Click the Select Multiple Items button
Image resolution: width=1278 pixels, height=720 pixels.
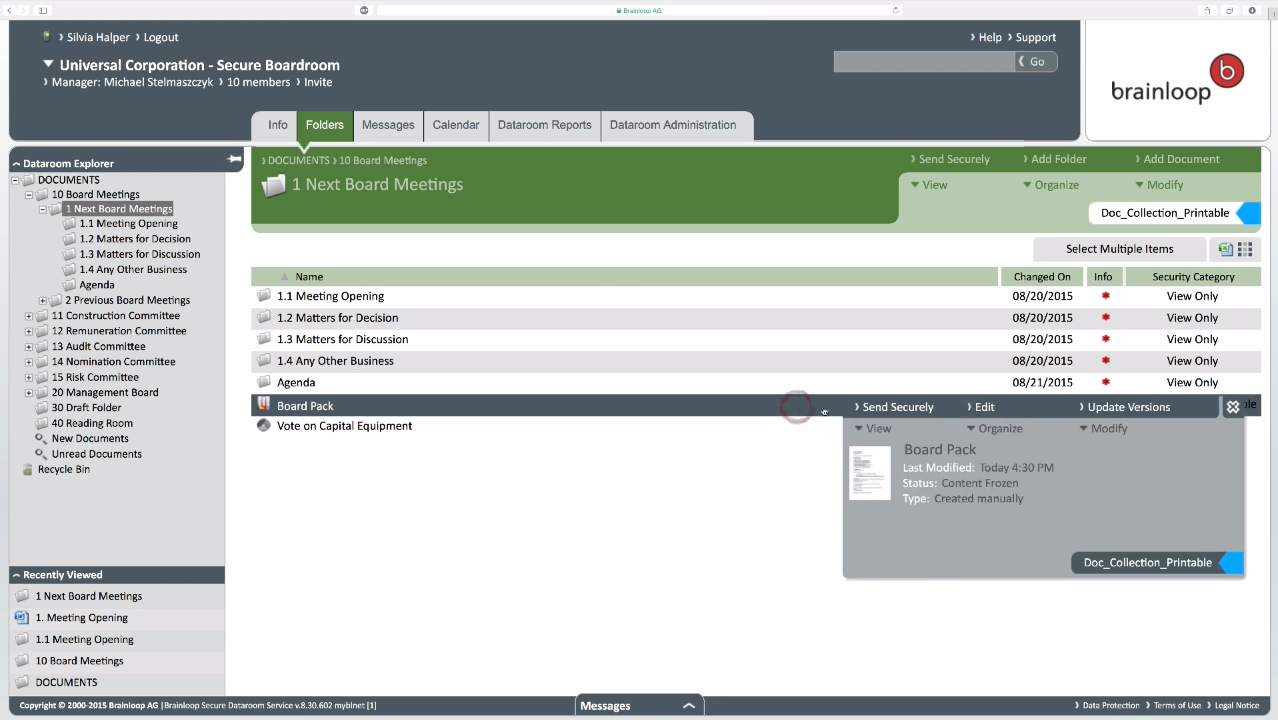pos(1119,249)
